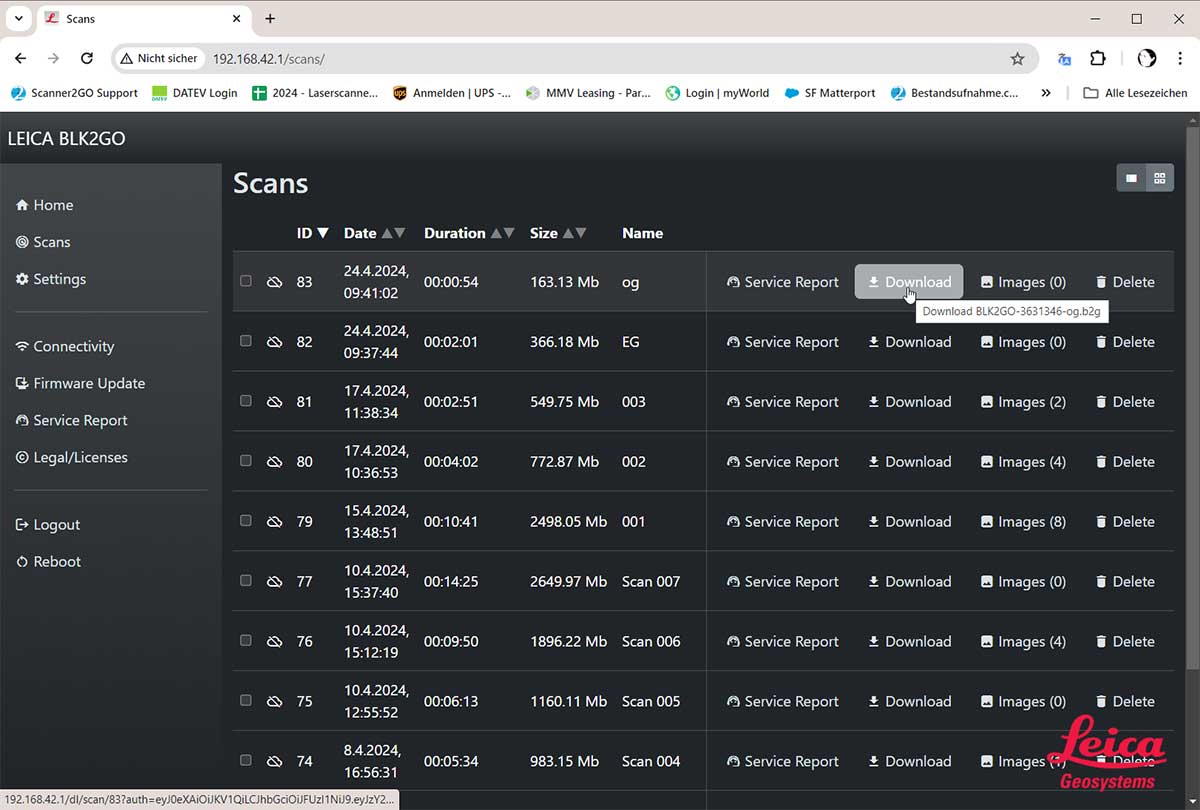Open Images (4) for scan 002
The width and height of the screenshot is (1200, 810).
[1023, 462]
